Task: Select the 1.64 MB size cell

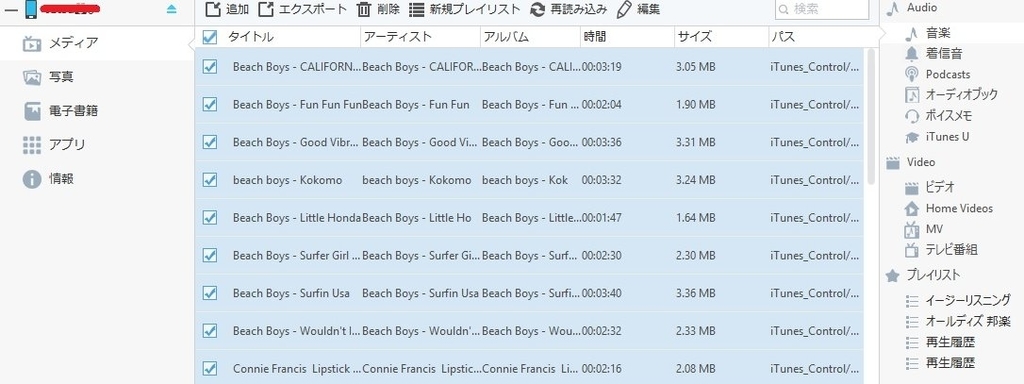Action: 696,217
